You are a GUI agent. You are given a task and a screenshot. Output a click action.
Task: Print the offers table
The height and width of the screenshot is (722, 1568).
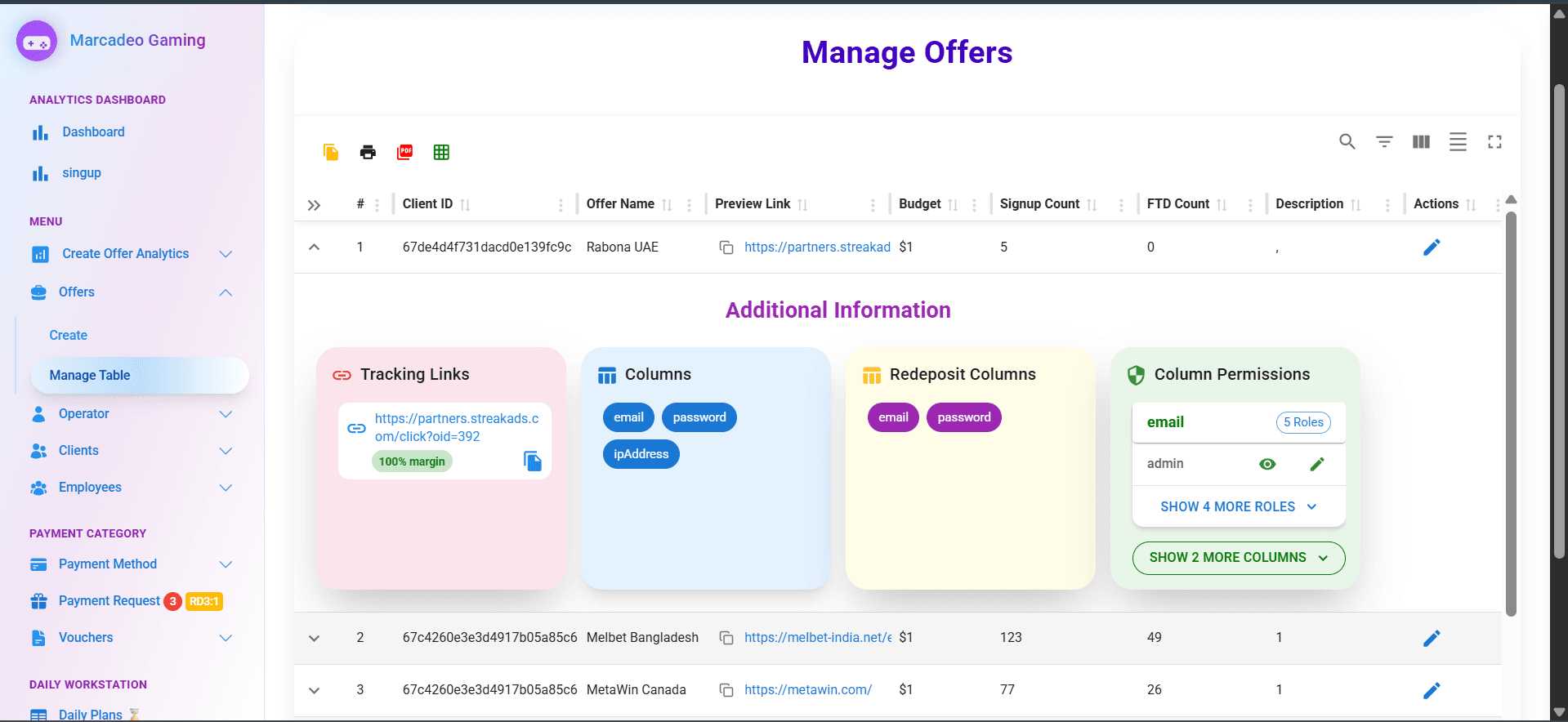click(x=368, y=152)
